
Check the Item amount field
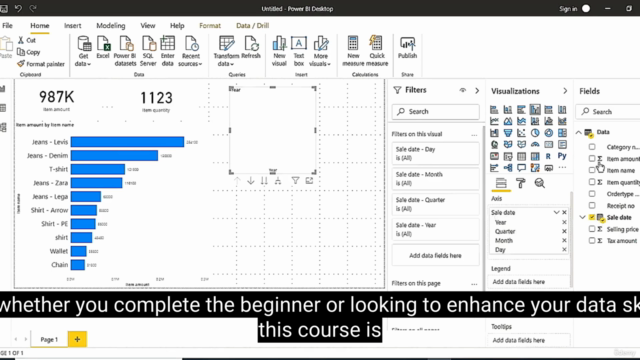pyautogui.click(x=592, y=158)
